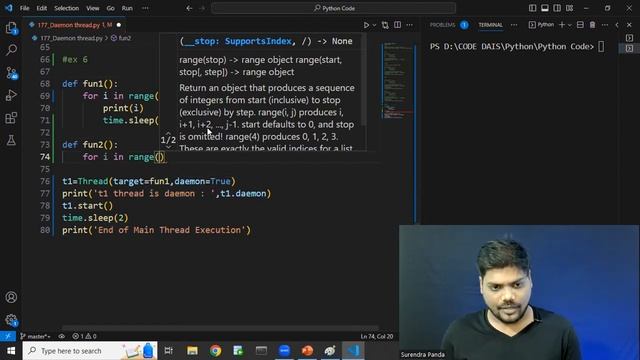
Task: Close the unsaved tab via its dot
Action: click(x=119, y=25)
